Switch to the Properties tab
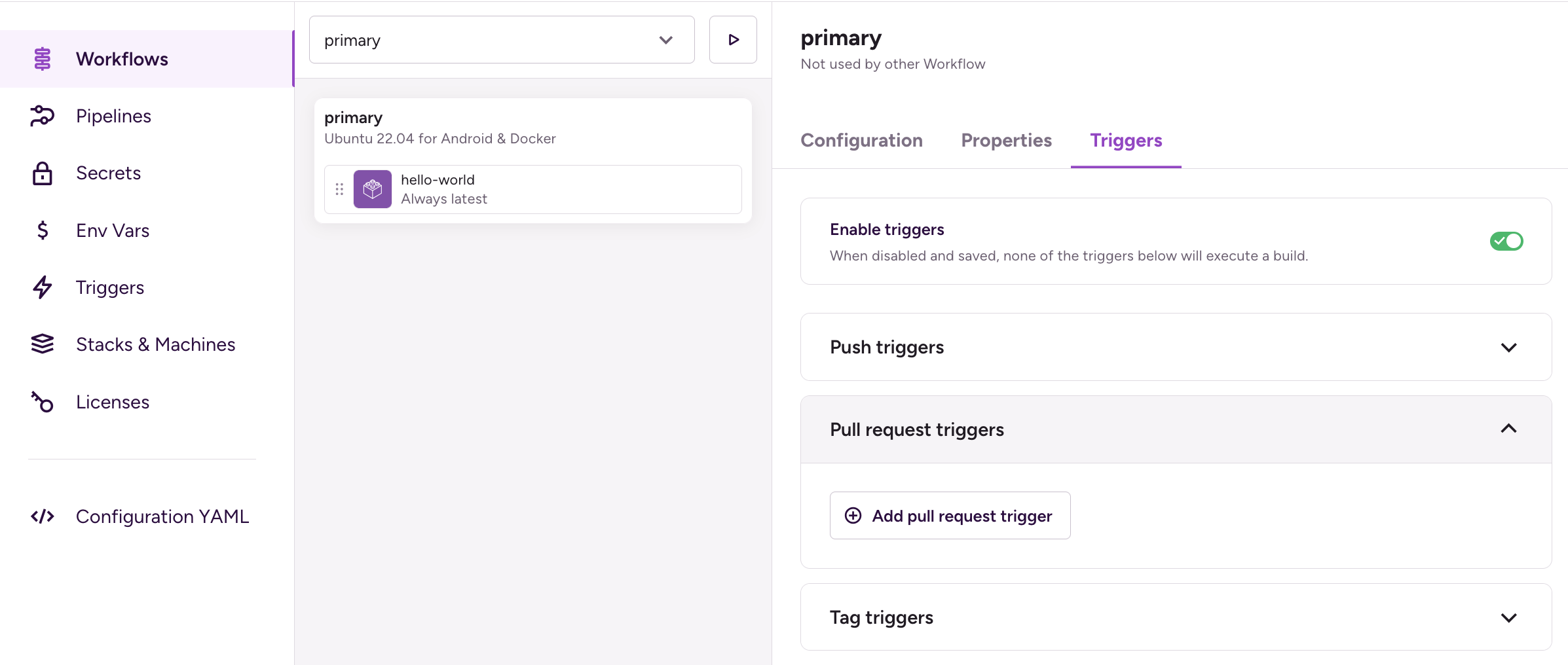This screenshot has width=1568, height=665. click(1006, 140)
